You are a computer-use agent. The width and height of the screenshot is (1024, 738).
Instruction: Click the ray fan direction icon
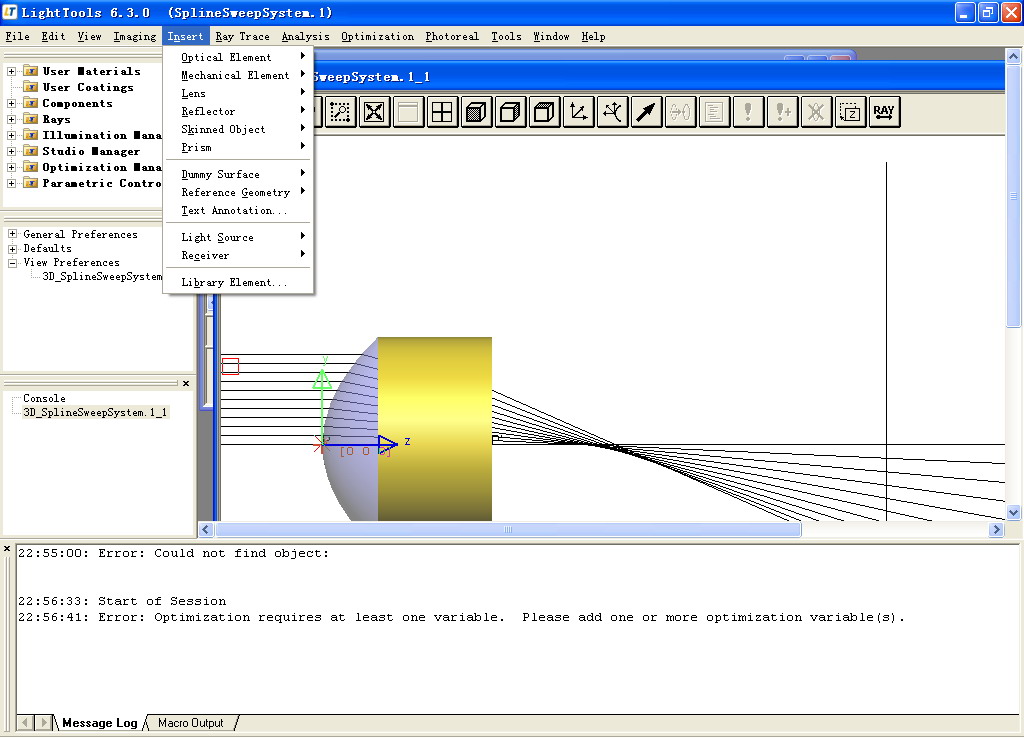pyautogui.click(x=612, y=112)
